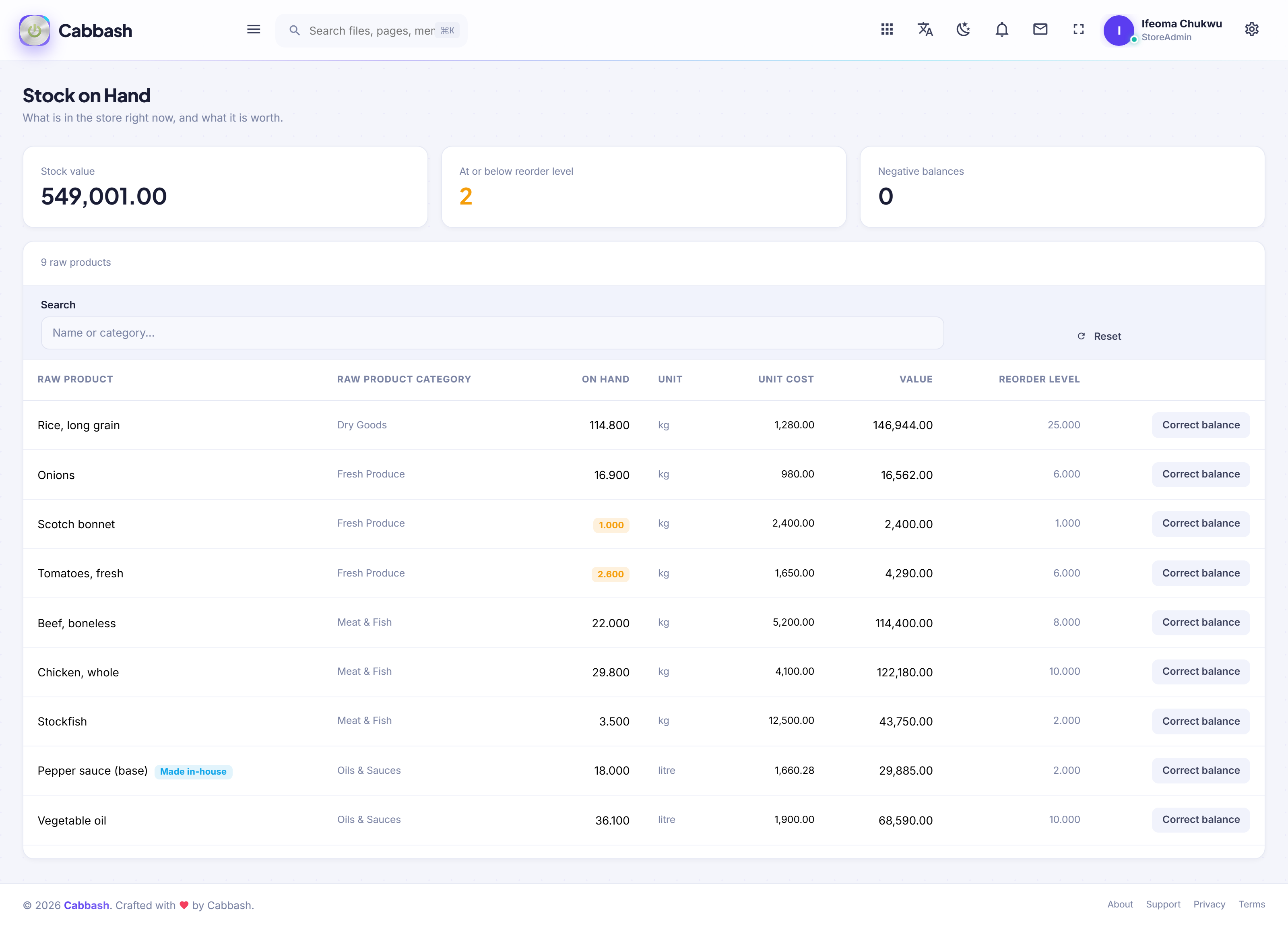Click the Stockfish product name
Viewport: 1288px width, 926px height.
pos(62,721)
